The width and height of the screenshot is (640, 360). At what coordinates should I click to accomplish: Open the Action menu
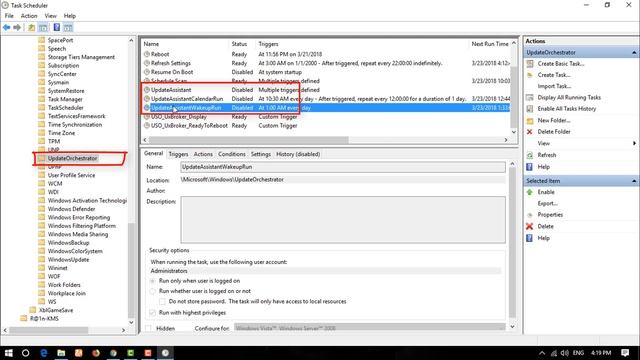(x=29, y=16)
